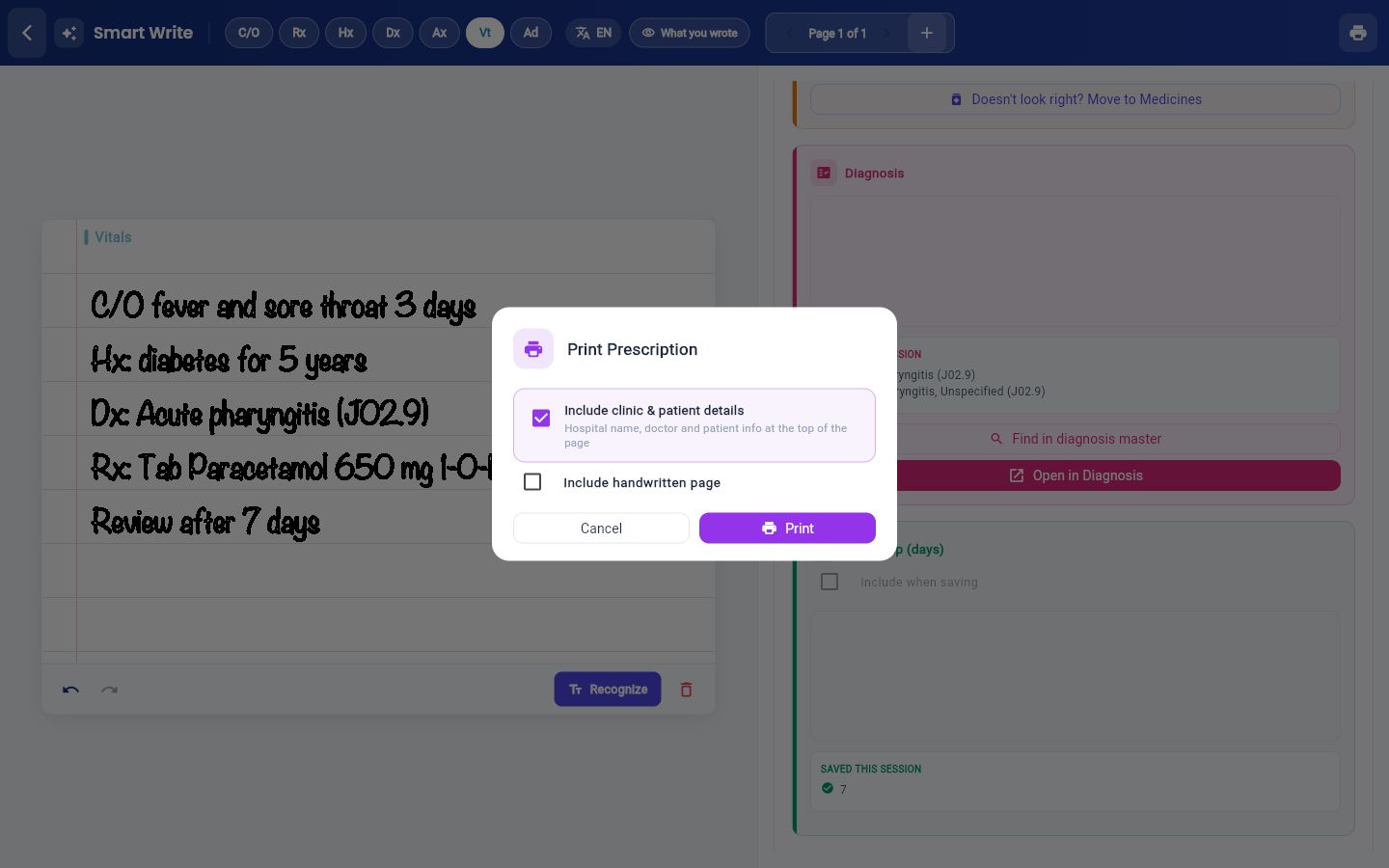
Task: Click the Diagnosis section heading
Action: pyautogui.click(x=874, y=174)
